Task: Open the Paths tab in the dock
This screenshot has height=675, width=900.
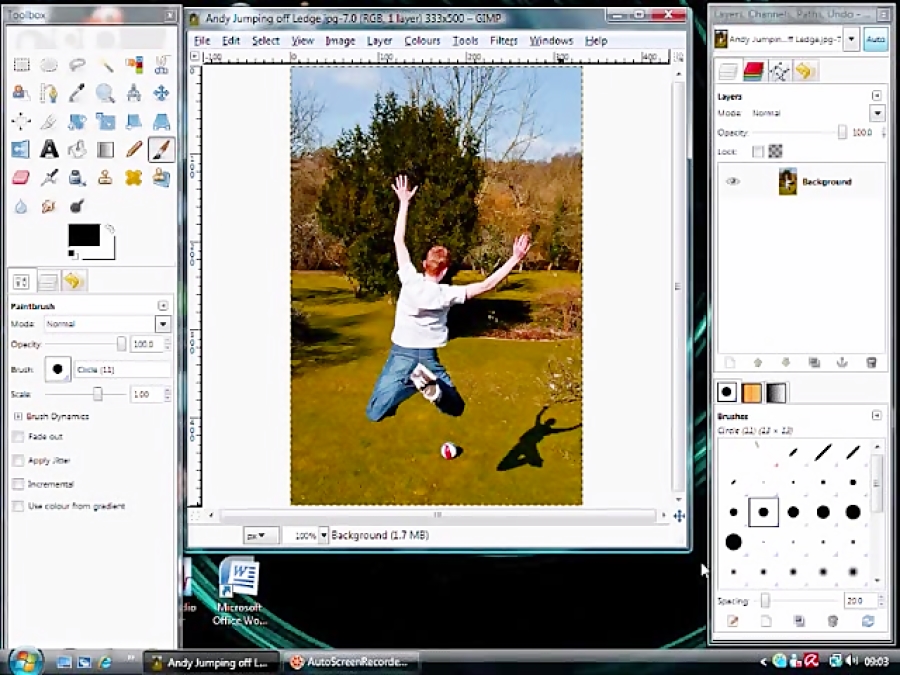Action: coord(779,71)
